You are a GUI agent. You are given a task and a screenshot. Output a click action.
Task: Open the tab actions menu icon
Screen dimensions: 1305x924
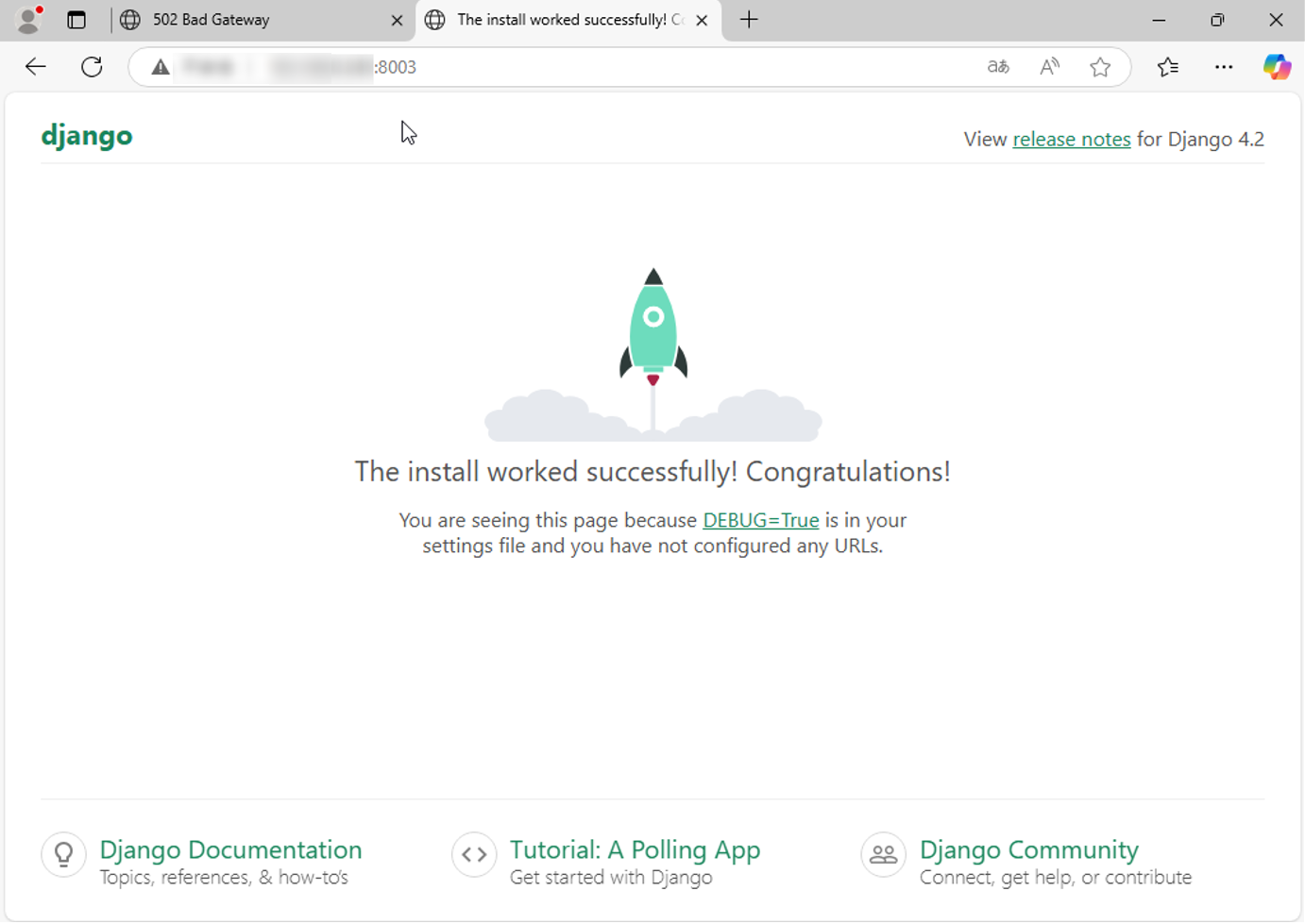click(76, 20)
